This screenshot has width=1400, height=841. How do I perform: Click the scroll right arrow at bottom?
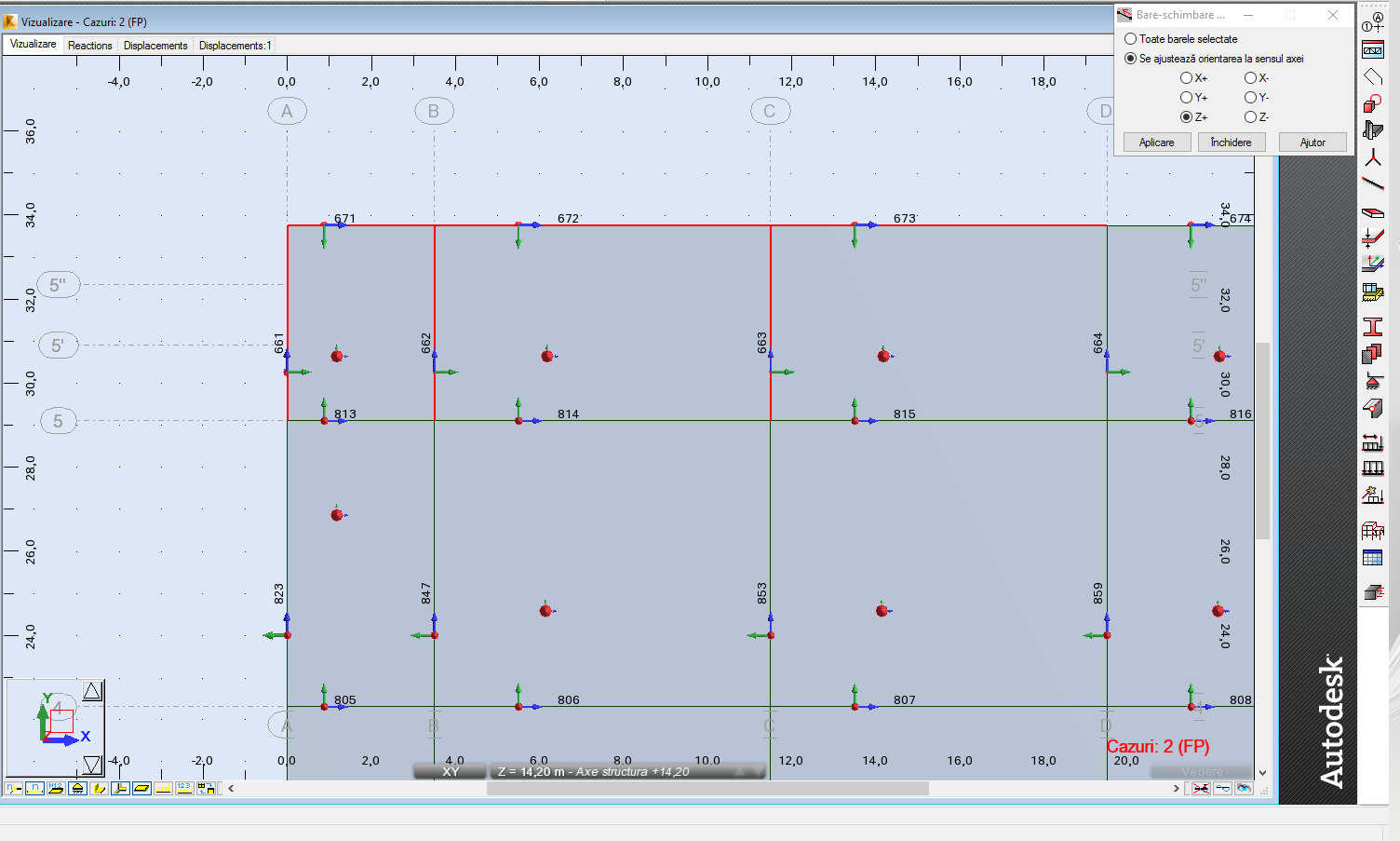pos(1177,788)
